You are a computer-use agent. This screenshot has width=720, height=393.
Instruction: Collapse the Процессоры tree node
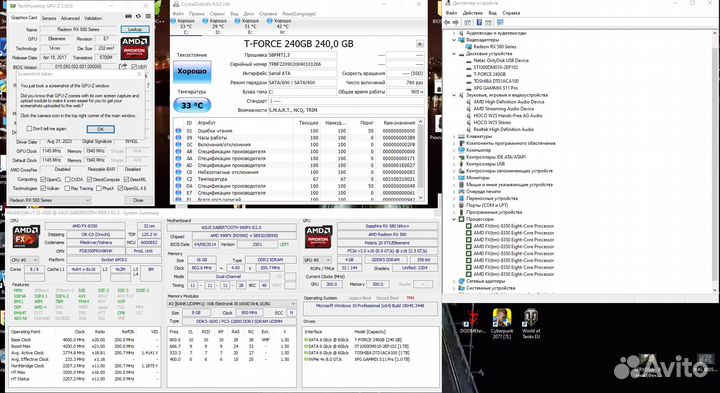(x=454, y=219)
